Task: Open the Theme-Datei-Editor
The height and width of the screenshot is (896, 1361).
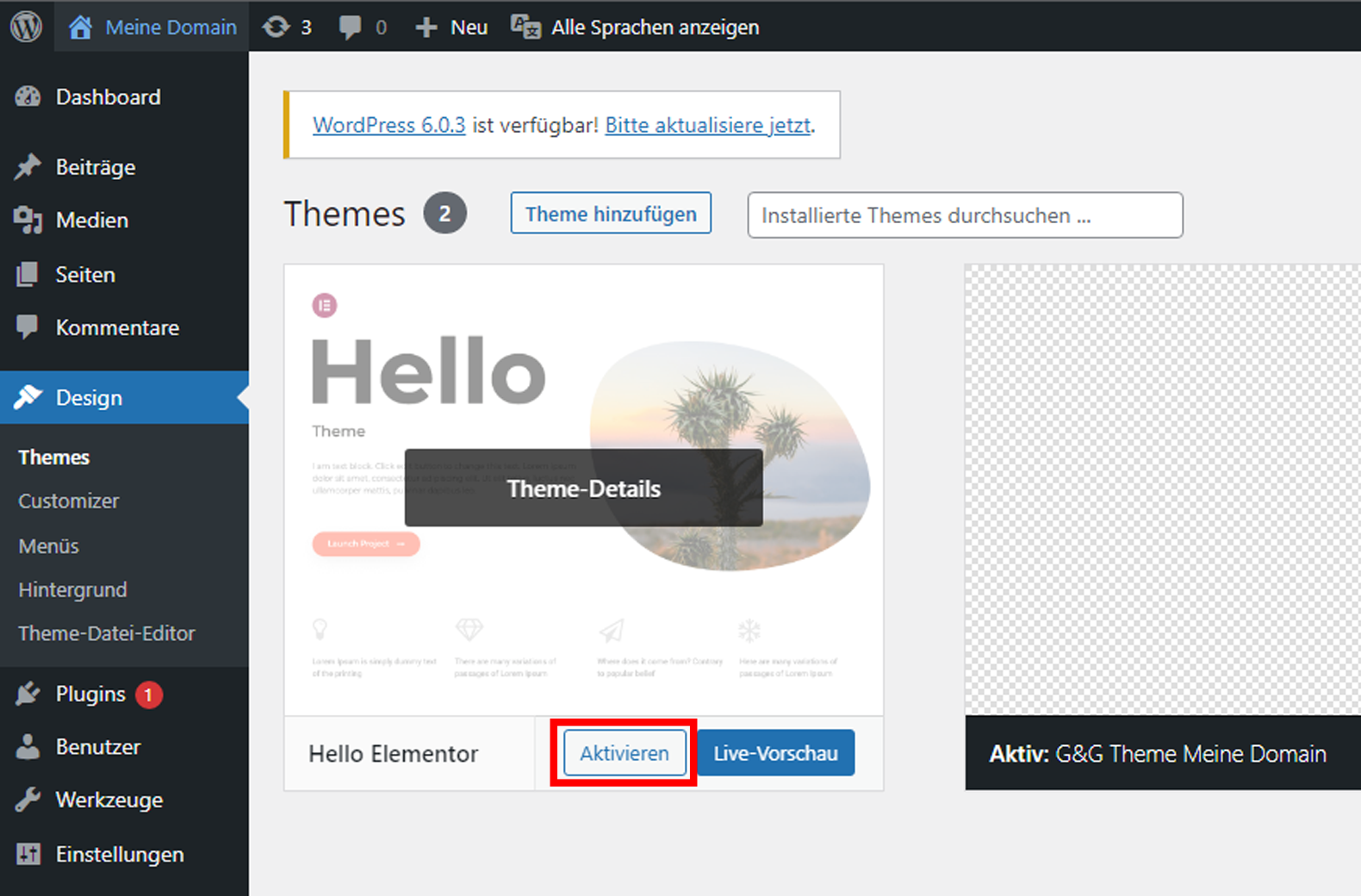Action: [107, 633]
